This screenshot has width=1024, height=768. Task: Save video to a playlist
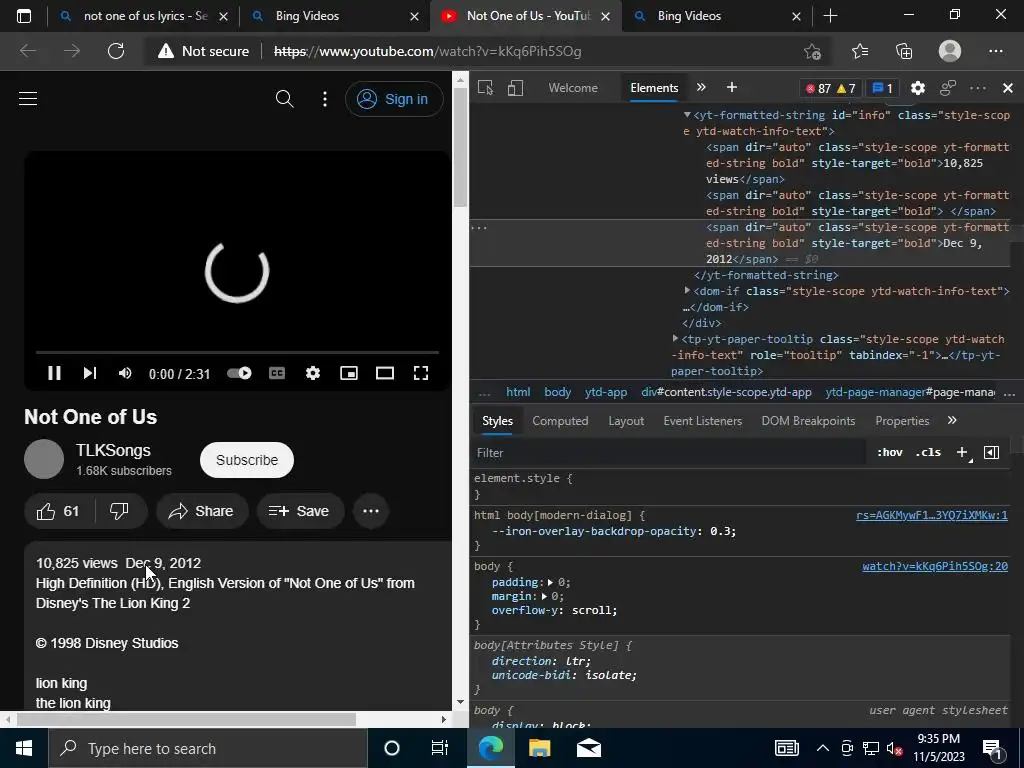coord(298,511)
